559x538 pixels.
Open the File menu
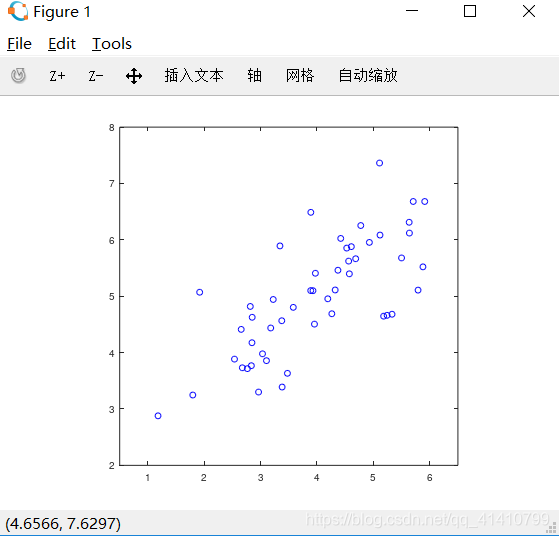[20, 44]
